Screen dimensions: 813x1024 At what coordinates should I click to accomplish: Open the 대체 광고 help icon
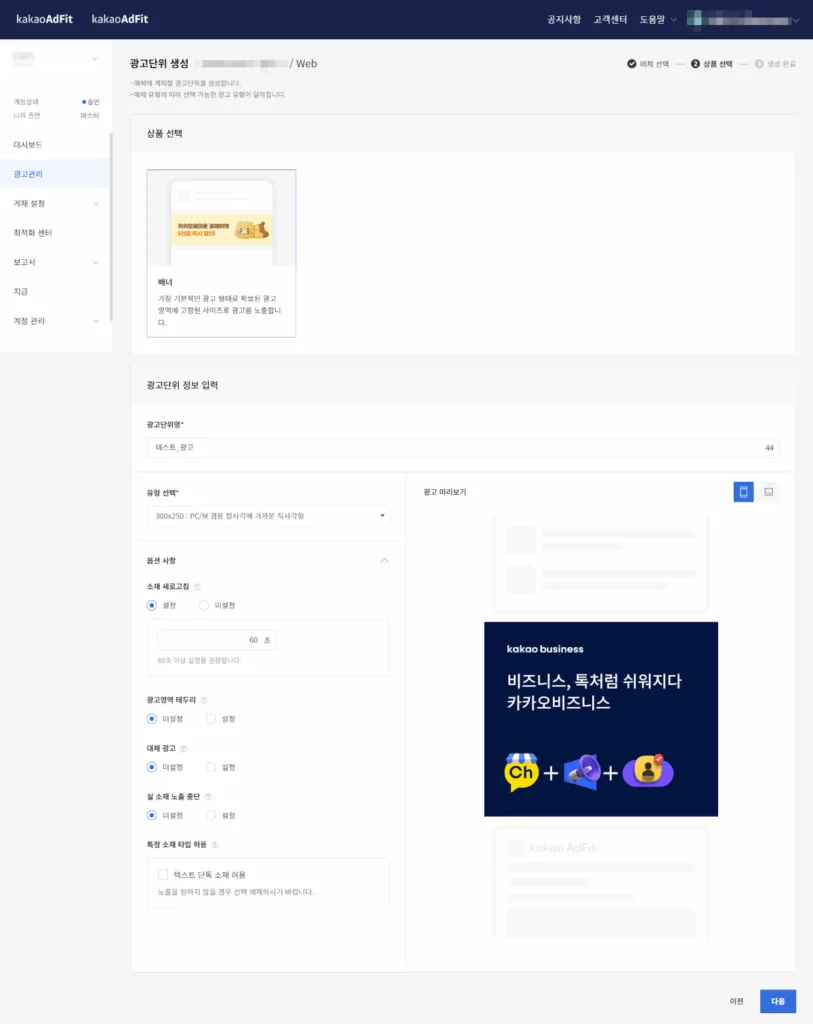183,749
